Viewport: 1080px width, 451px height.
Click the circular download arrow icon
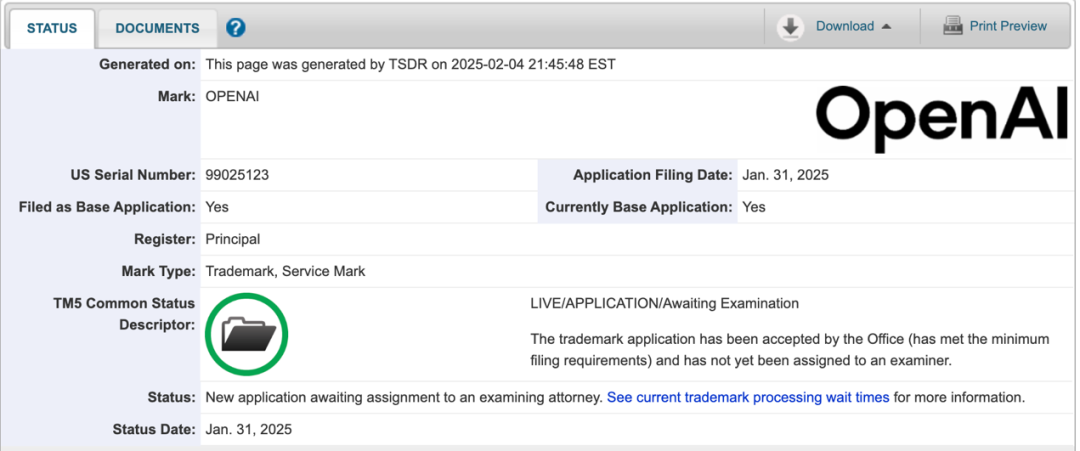coord(791,27)
